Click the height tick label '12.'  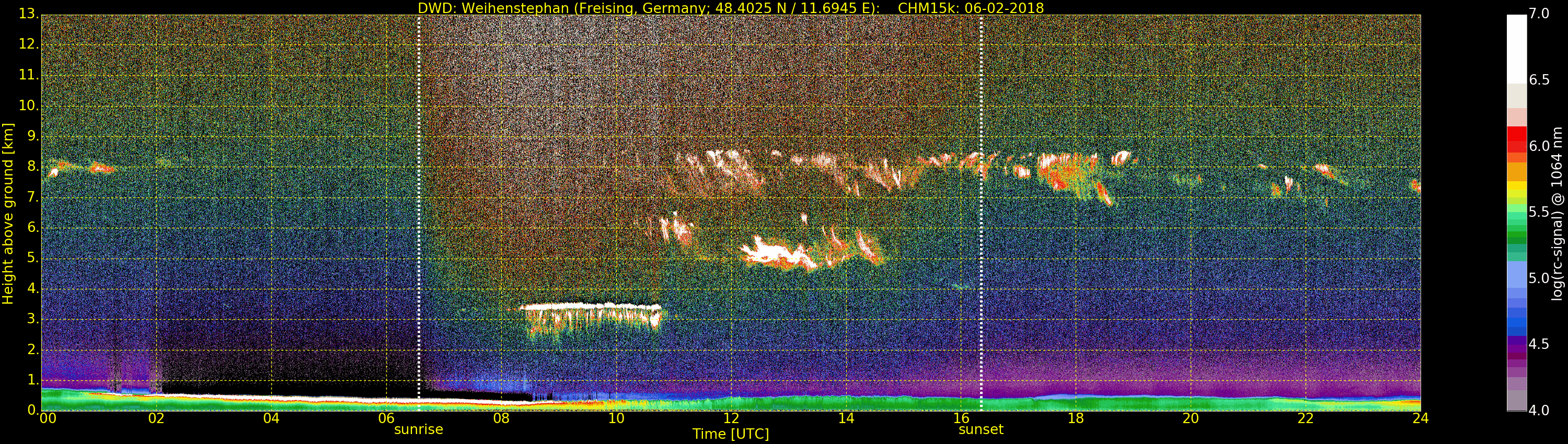coord(29,44)
